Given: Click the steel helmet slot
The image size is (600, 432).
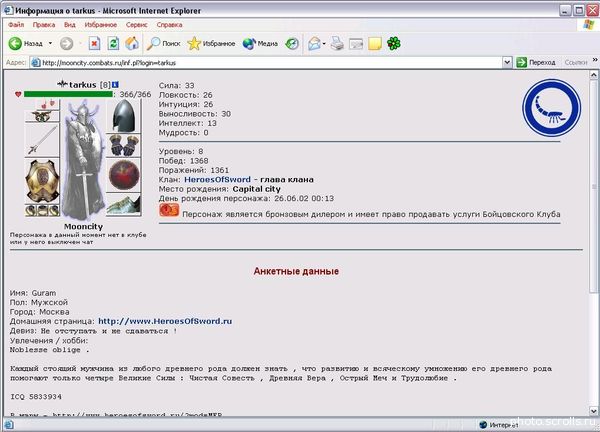Looking at the screenshot, I should click(124, 116).
